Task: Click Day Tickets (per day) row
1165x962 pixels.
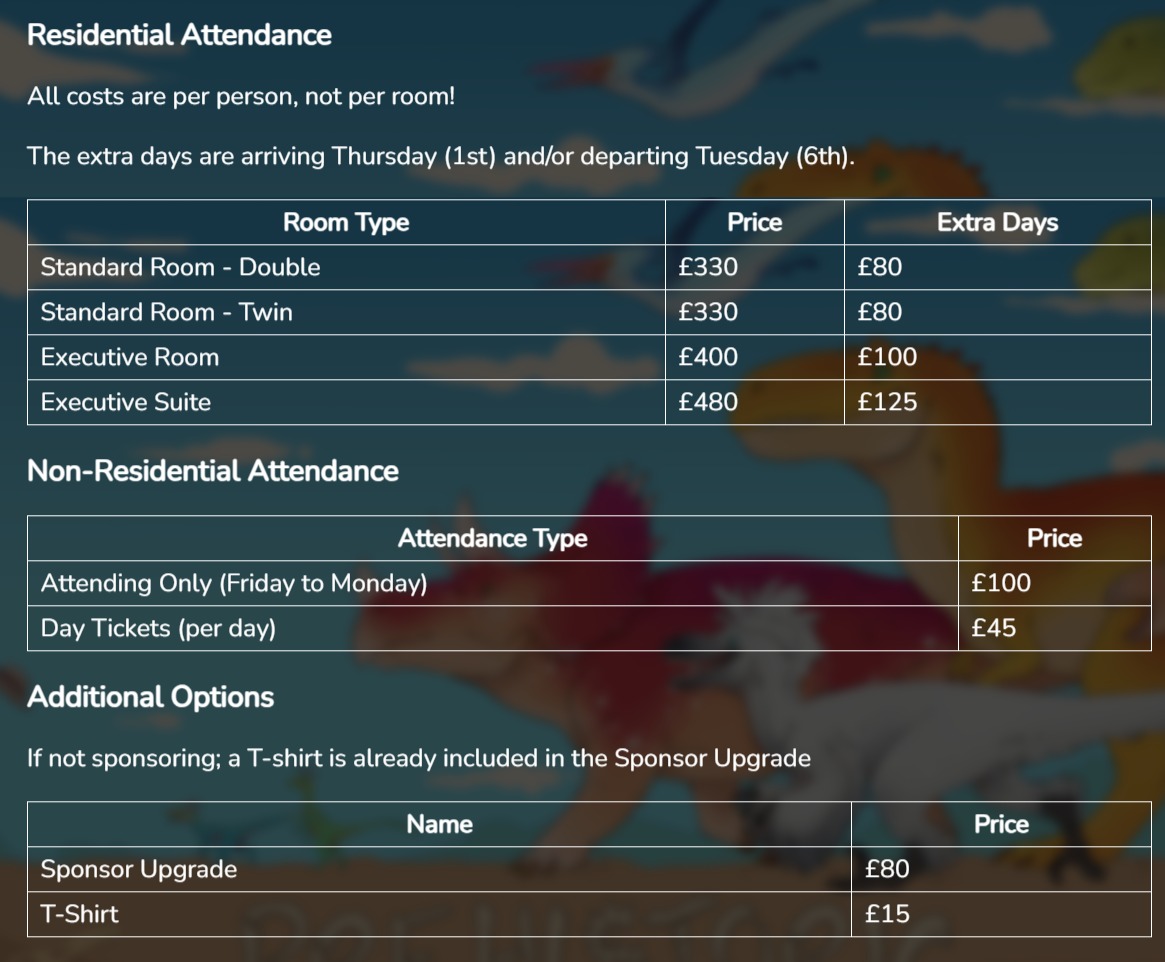Action: (157, 628)
